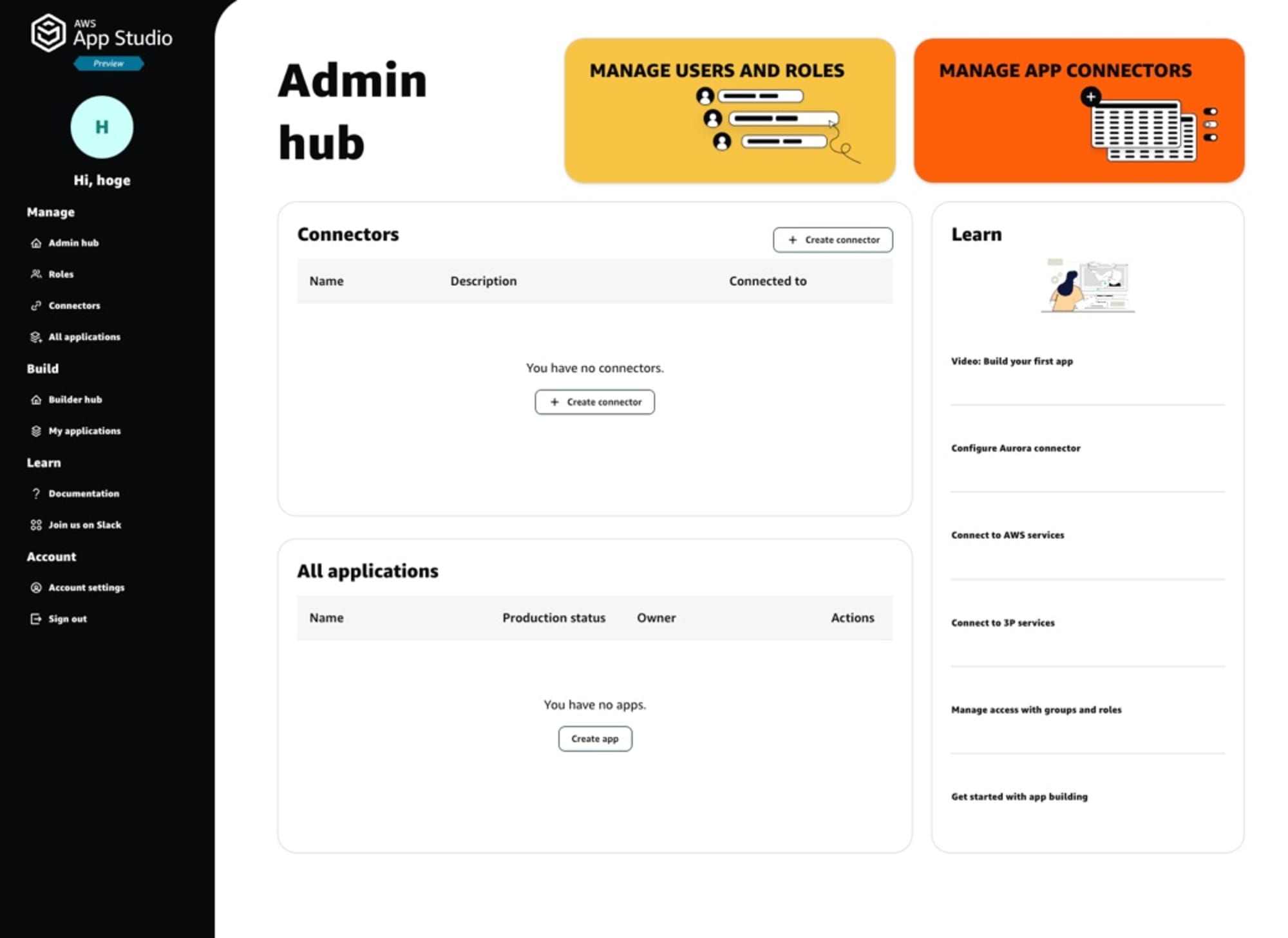Select Join us on Slack
The width and height of the screenshot is (1288, 938).
[x=85, y=525]
